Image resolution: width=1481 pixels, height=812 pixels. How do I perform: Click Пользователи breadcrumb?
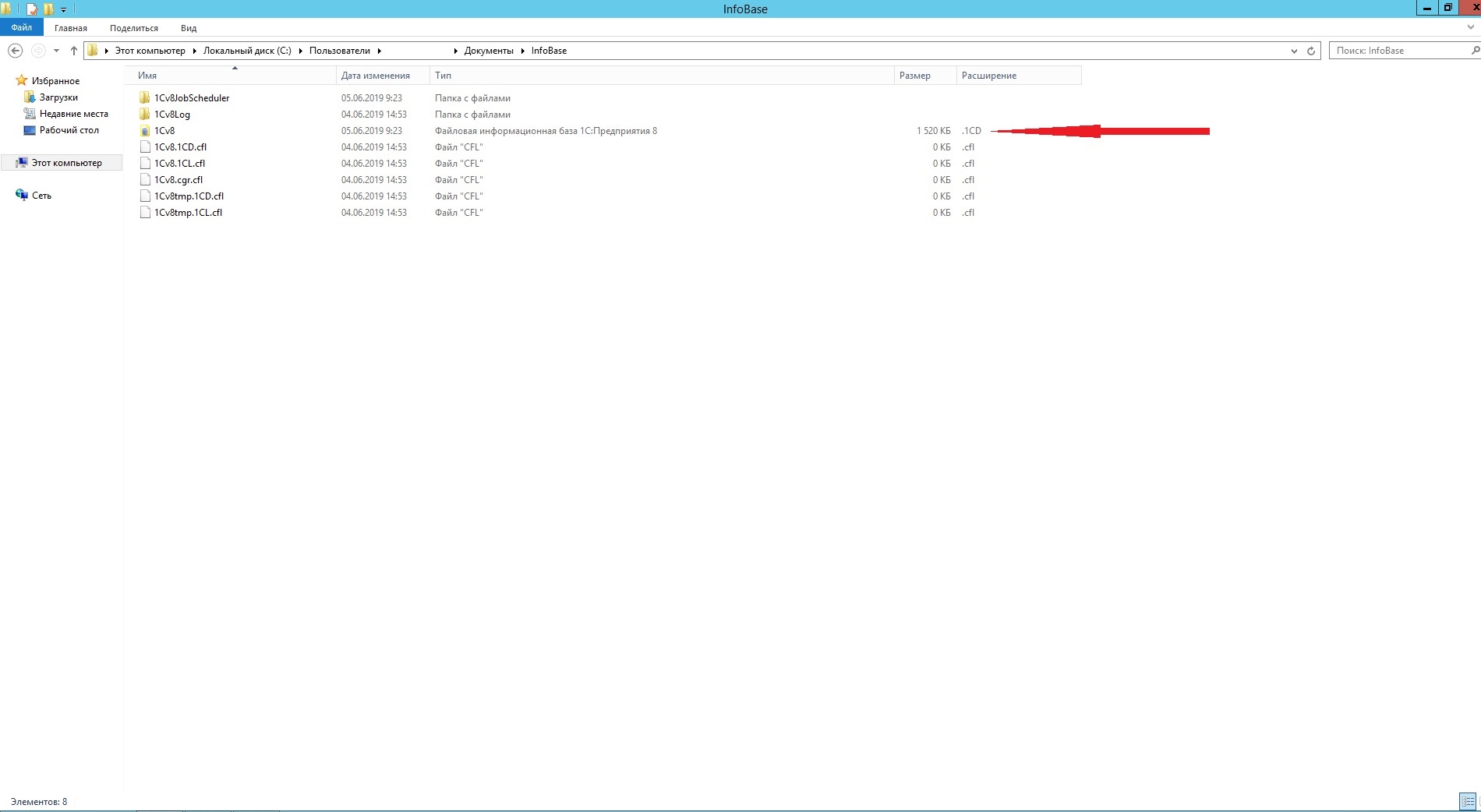(x=340, y=51)
